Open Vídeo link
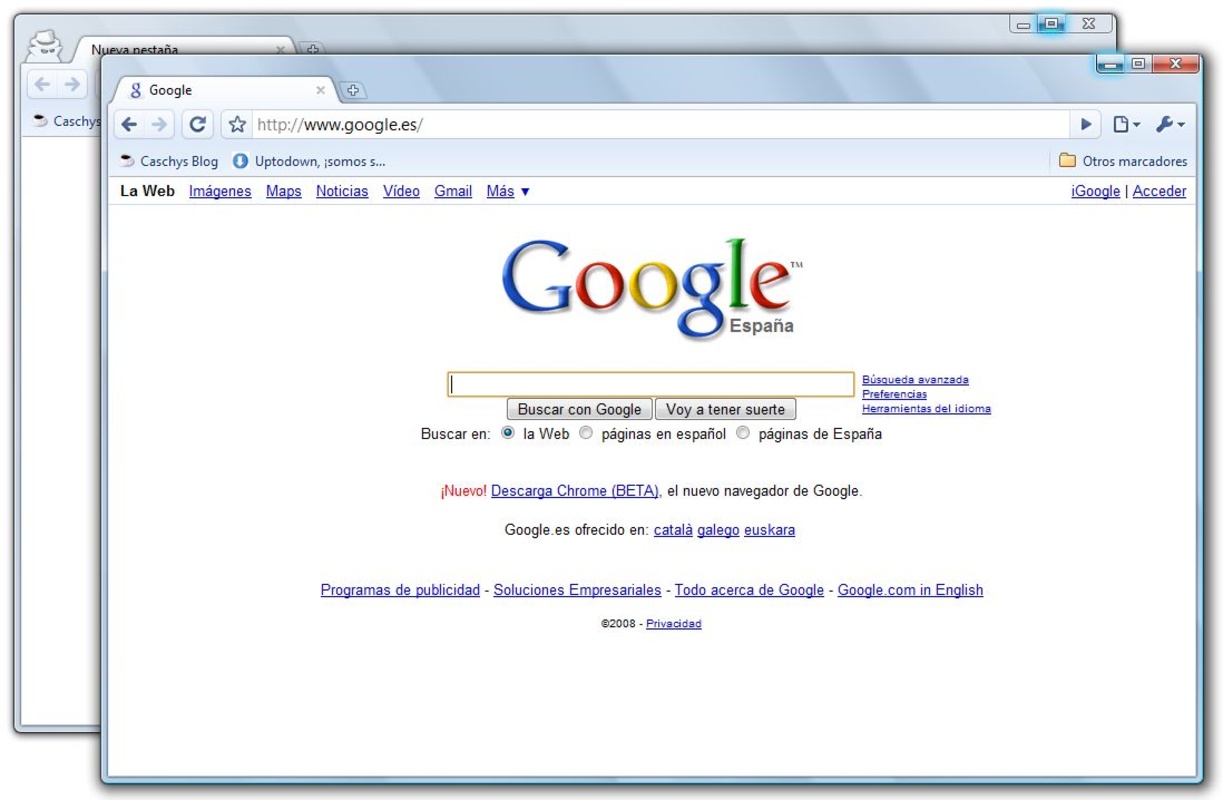The image size is (1223, 800). click(401, 191)
